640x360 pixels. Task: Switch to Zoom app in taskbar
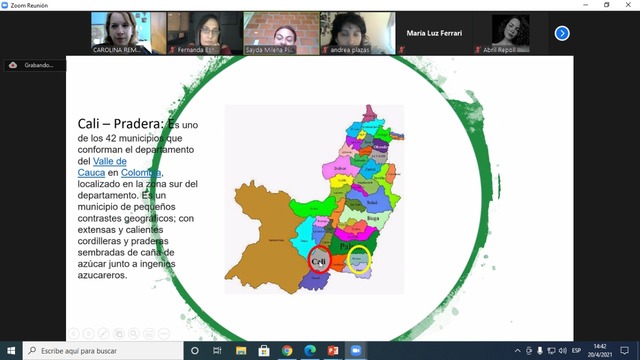[x=356, y=351]
